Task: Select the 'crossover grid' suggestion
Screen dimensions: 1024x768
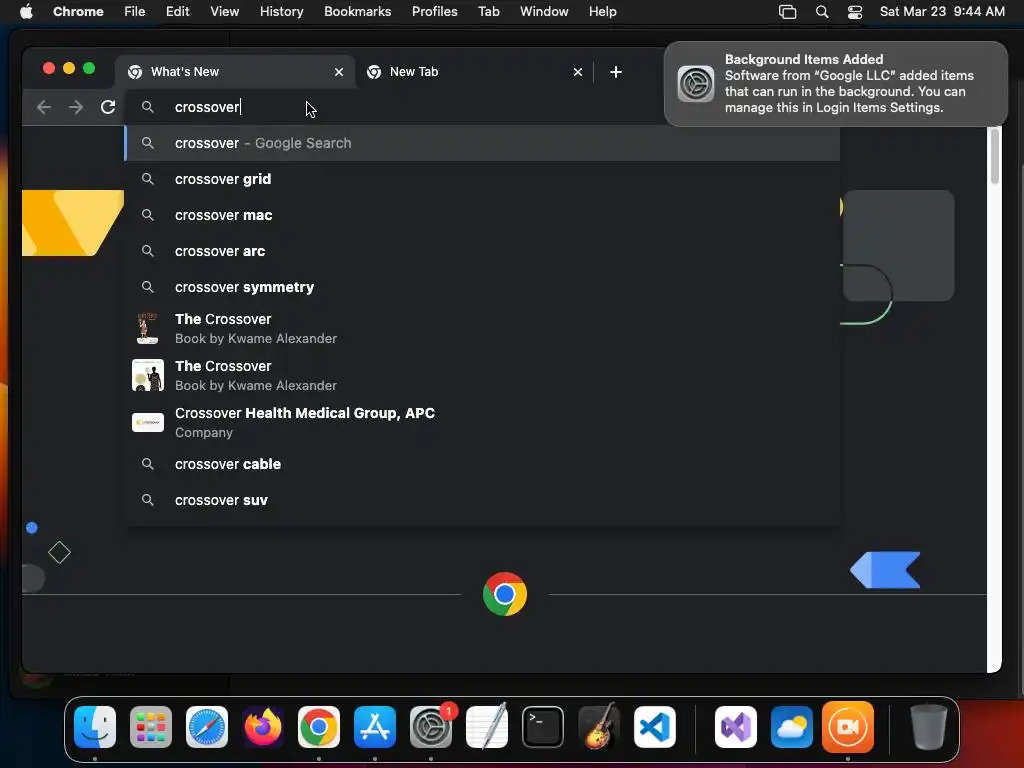Action: 482,179
